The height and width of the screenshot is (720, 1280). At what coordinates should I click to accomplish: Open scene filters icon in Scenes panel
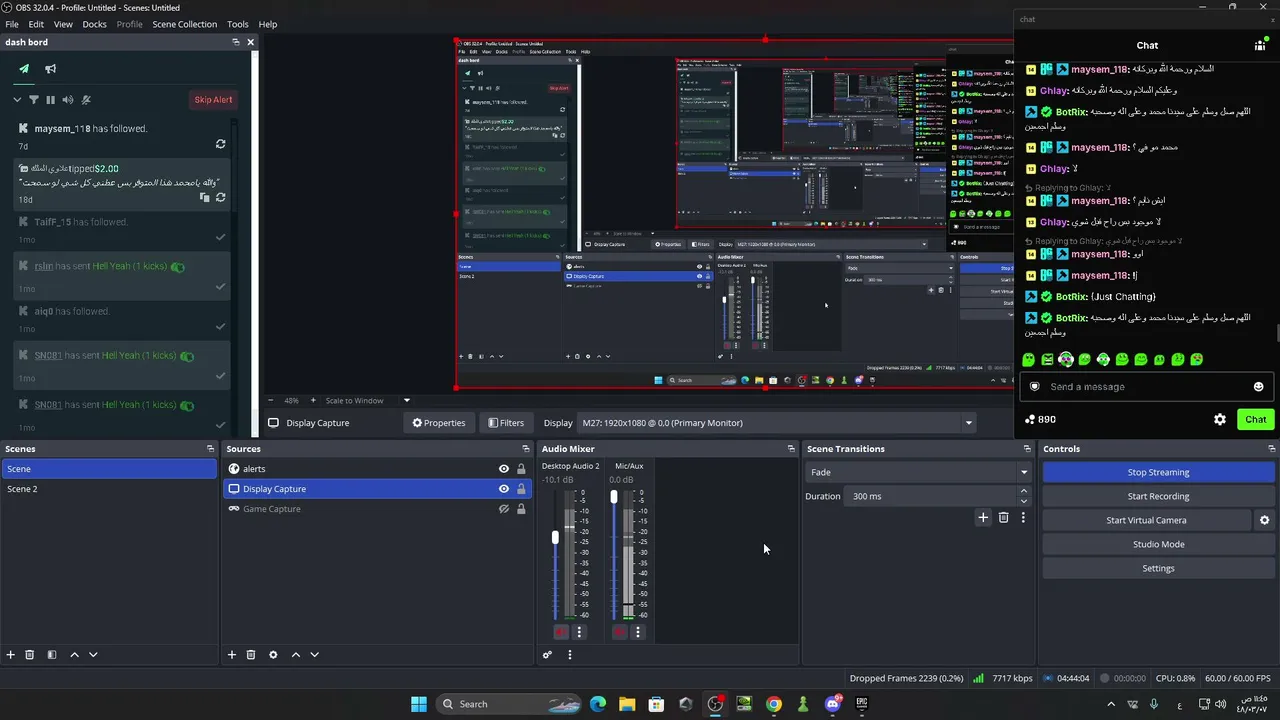pos(52,655)
